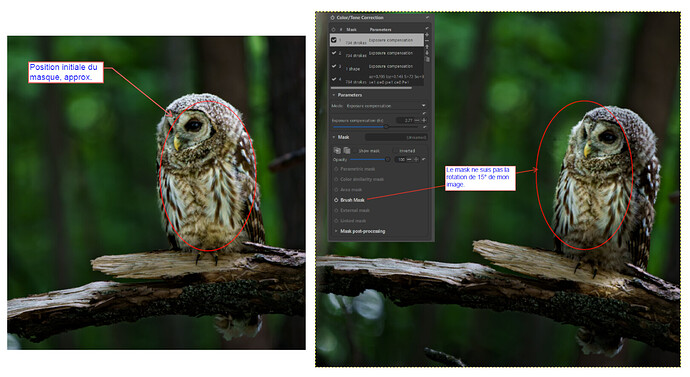Move the selected correction up
The height and width of the screenshot is (377, 690).
pyautogui.click(x=427, y=47)
